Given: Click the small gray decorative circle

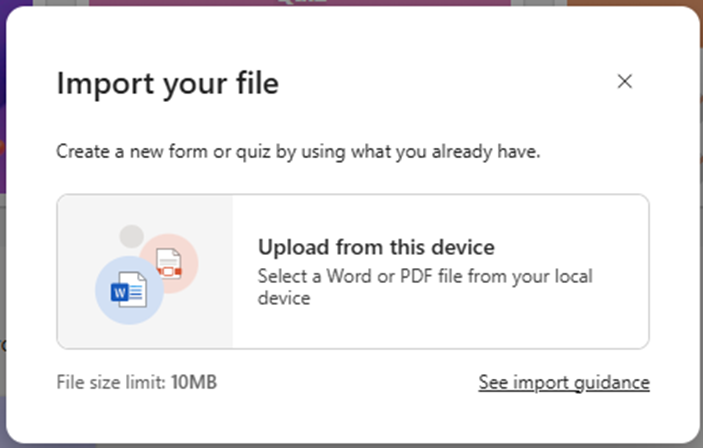Looking at the screenshot, I should click(x=131, y=237).
